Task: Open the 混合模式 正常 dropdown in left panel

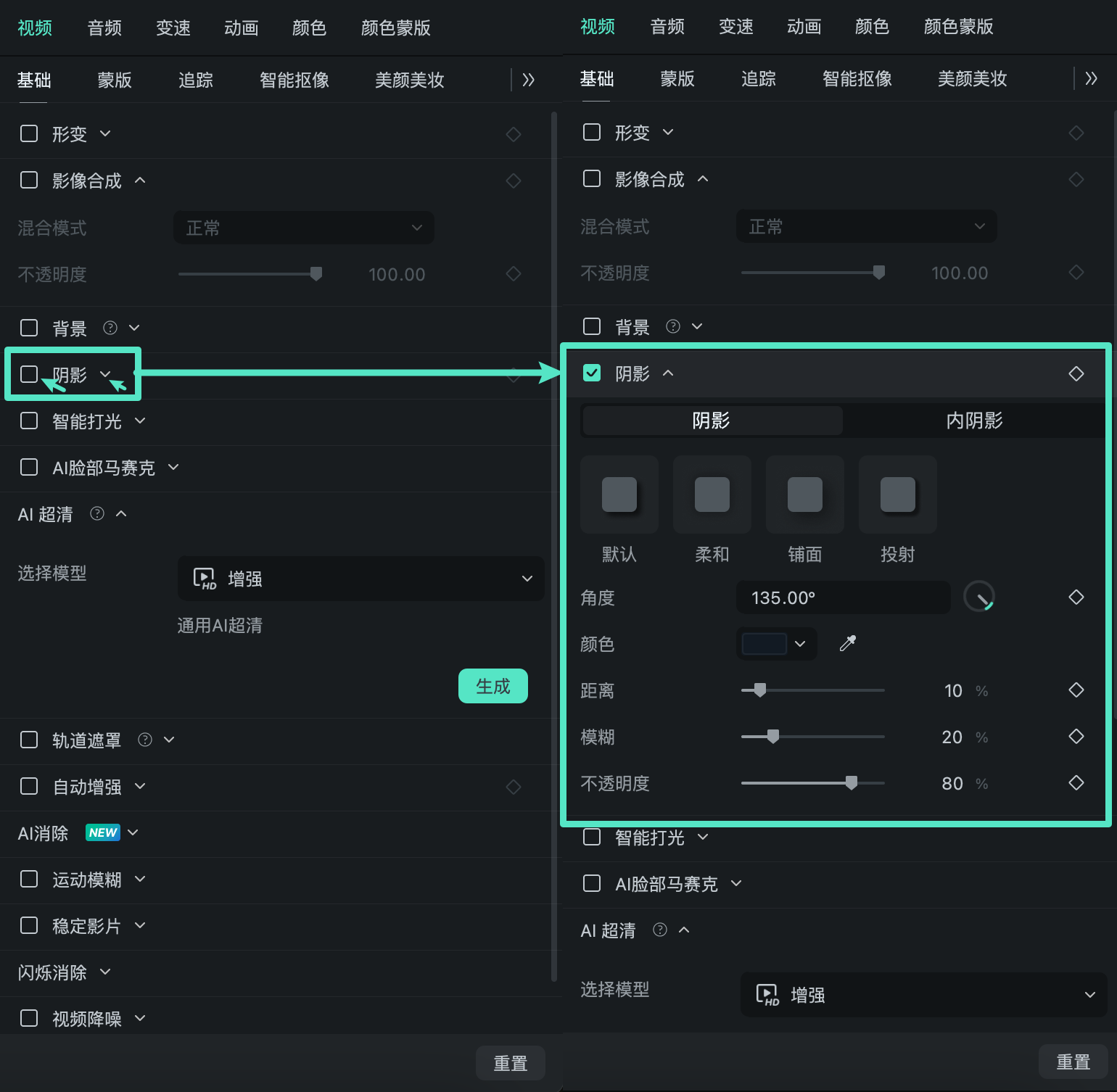Action: coord(304,228)
